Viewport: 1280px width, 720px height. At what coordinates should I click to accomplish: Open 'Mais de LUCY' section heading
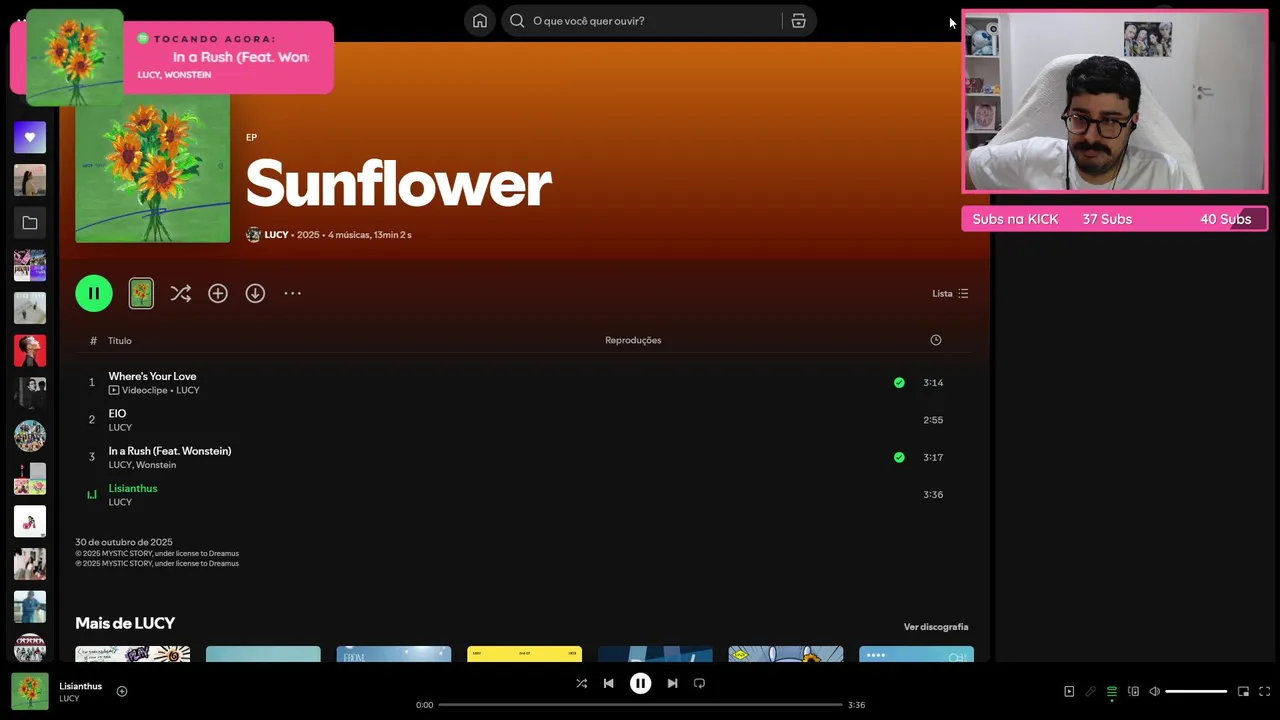(x=125, y=623)
